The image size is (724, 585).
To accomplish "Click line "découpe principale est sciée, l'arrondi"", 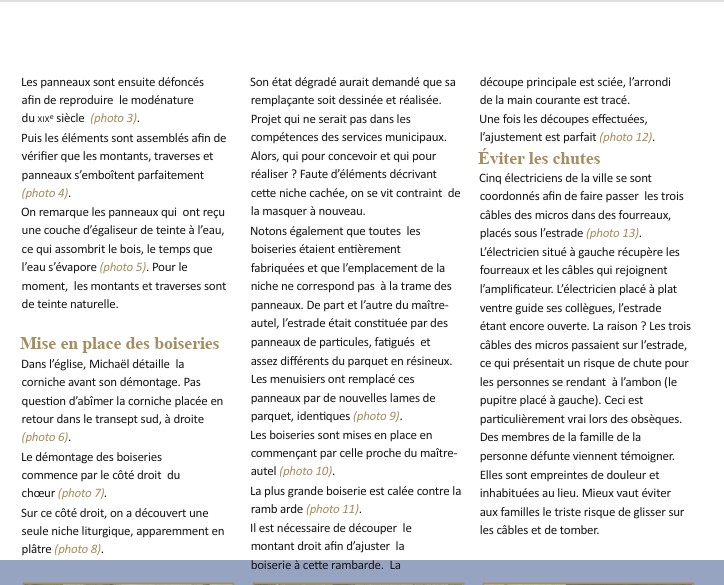I will tap(575, 82).
